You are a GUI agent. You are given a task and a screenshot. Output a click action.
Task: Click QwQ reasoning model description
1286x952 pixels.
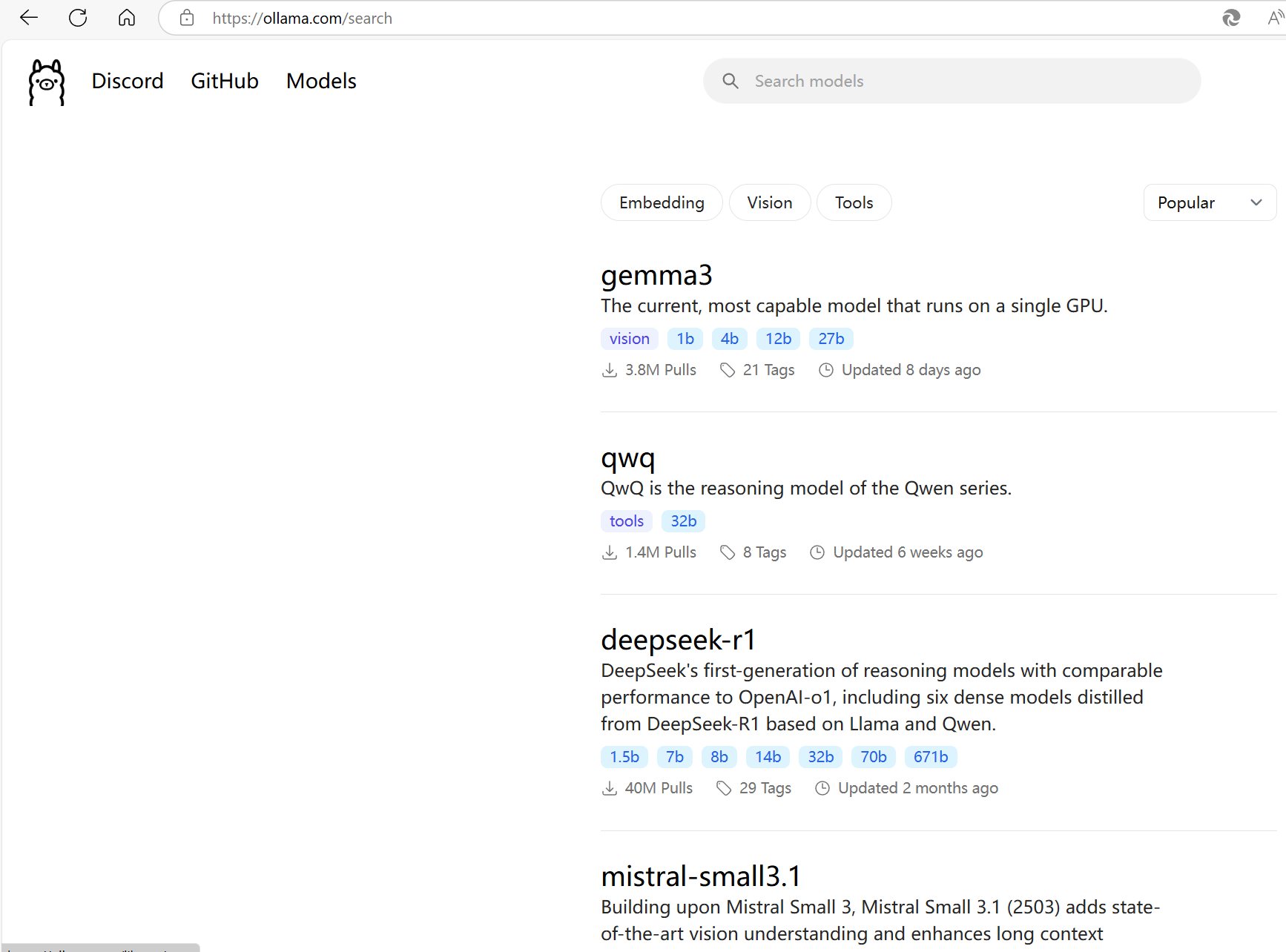(x=806, y=489)
